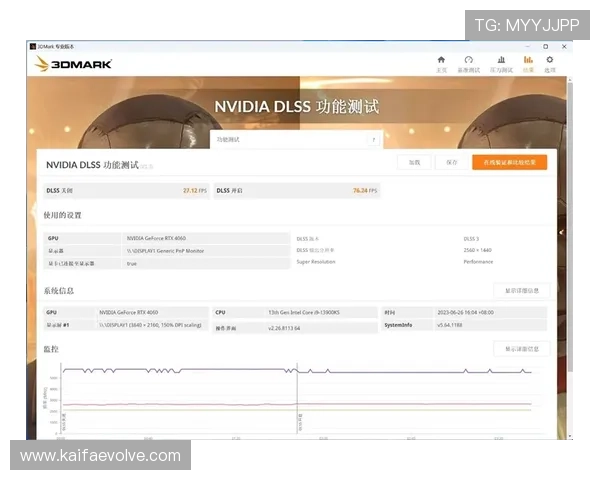Screen dimensions: 600x480
Task: Click orange 在线验证和比较结果 button
Action: tap(509, 162)
